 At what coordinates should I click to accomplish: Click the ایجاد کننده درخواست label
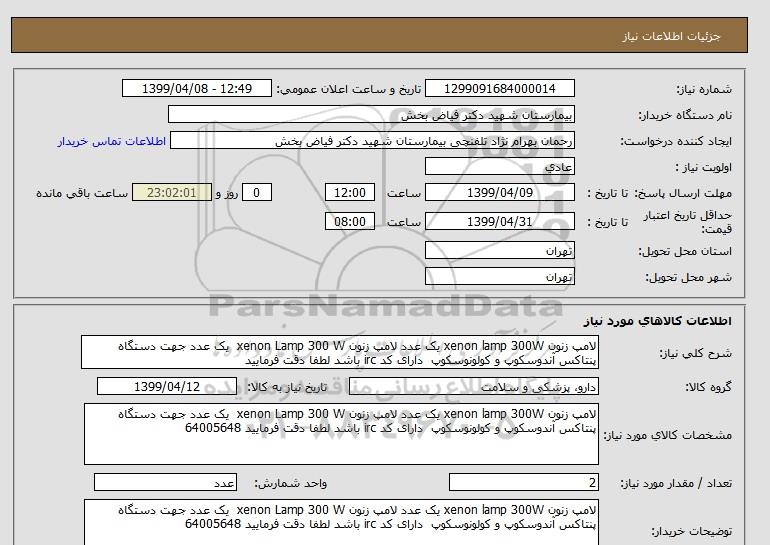tap(676, 141)
